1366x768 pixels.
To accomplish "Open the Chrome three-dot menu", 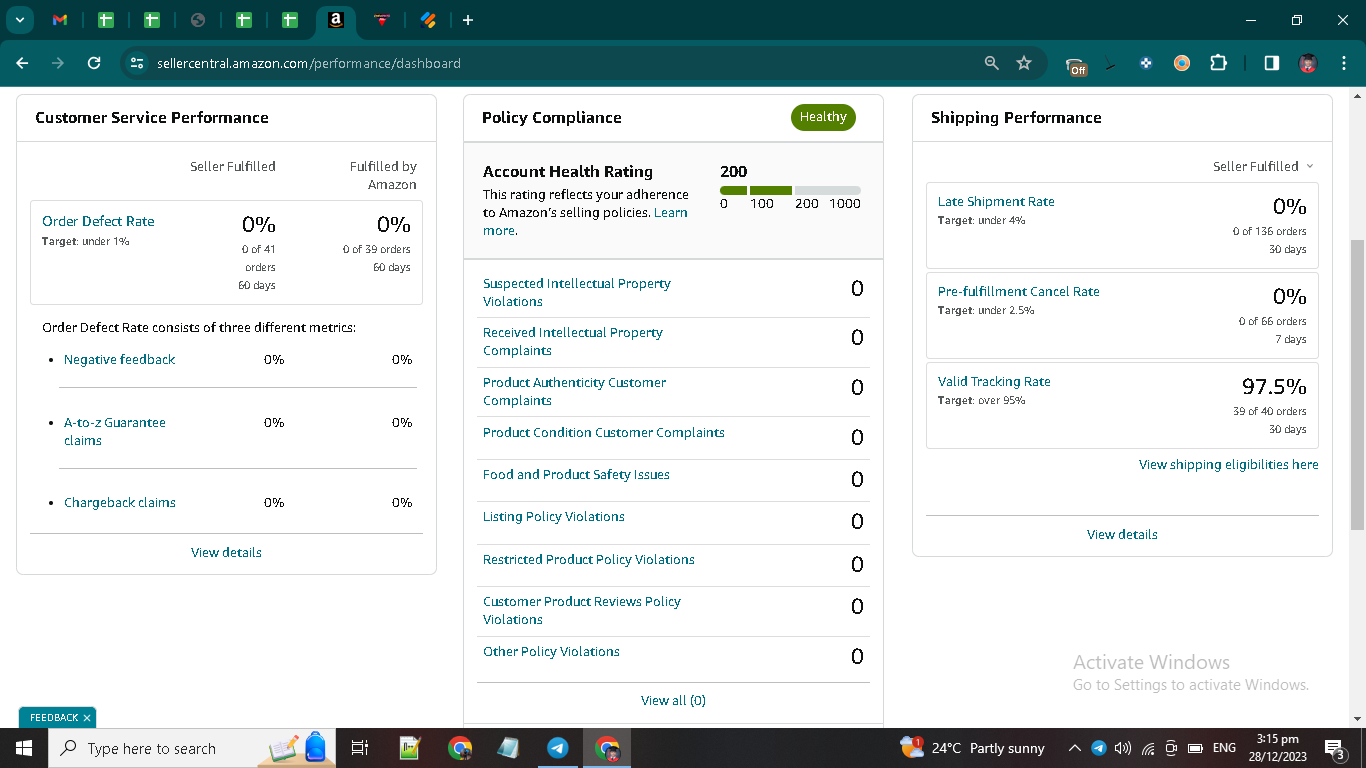I will pyautogui.click(x=1343, y=63).
